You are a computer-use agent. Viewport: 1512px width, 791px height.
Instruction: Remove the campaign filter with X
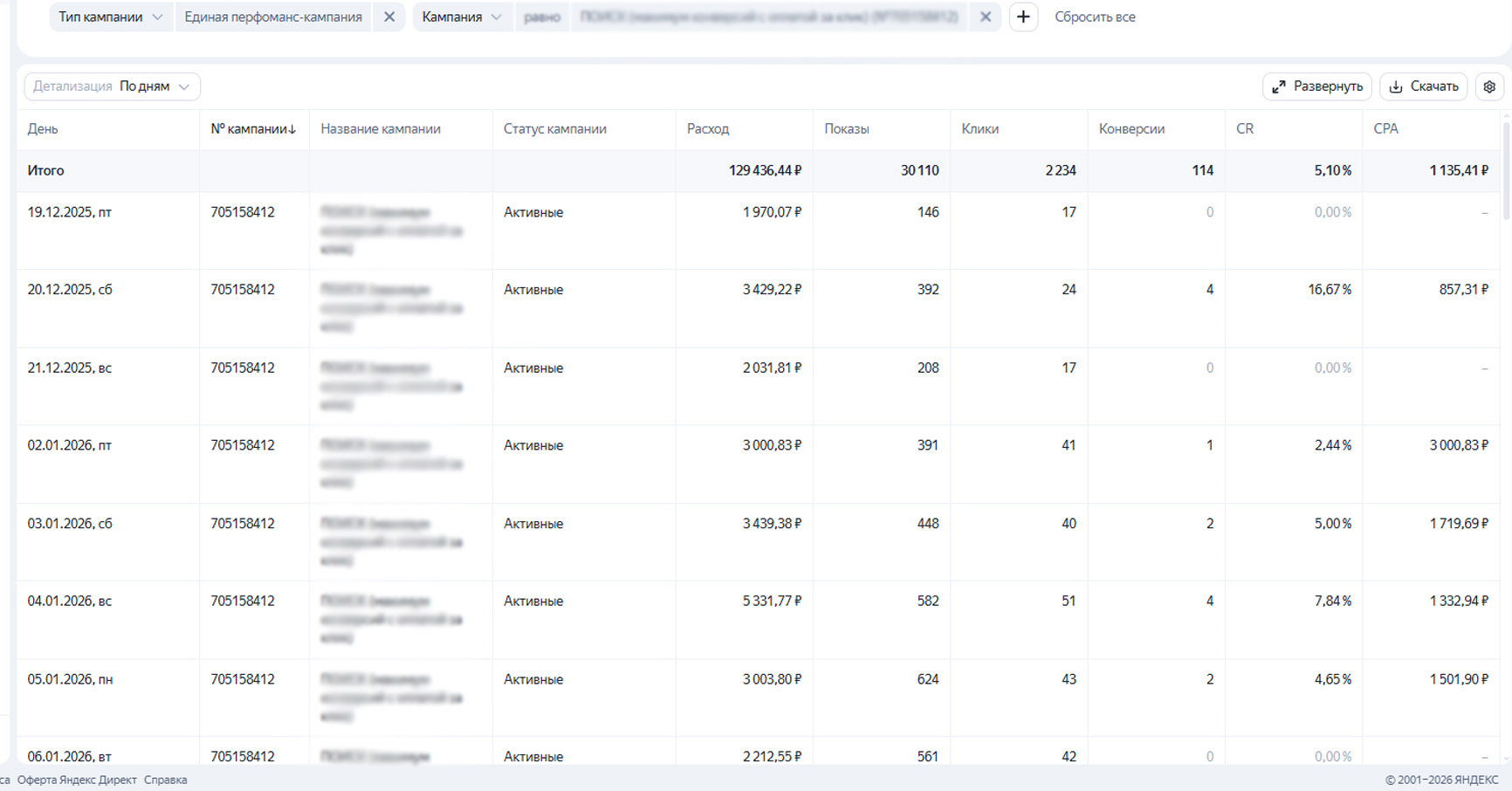click(x=986, y=17)
